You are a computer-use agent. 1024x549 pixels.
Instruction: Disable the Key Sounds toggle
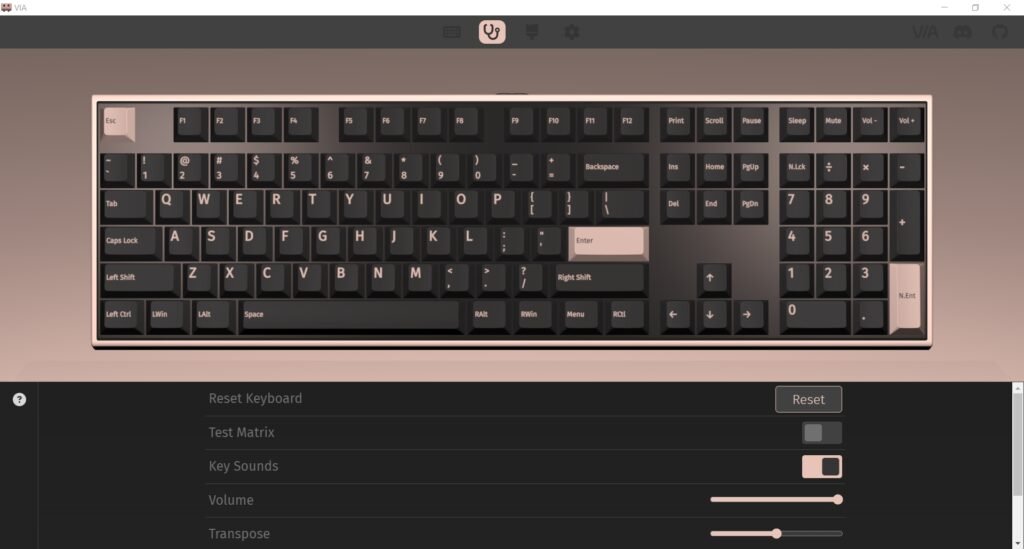point(822,467)
